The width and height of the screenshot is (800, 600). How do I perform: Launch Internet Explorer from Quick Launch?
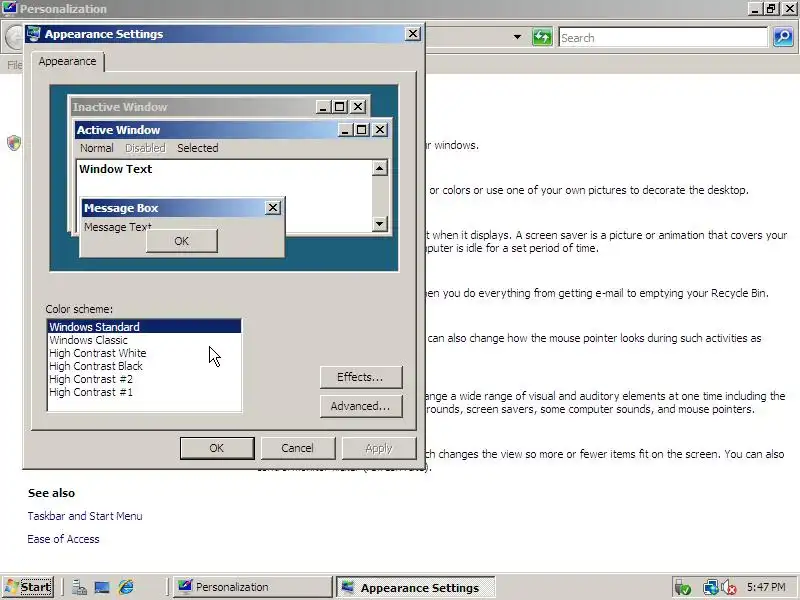[x=126, y=587]
